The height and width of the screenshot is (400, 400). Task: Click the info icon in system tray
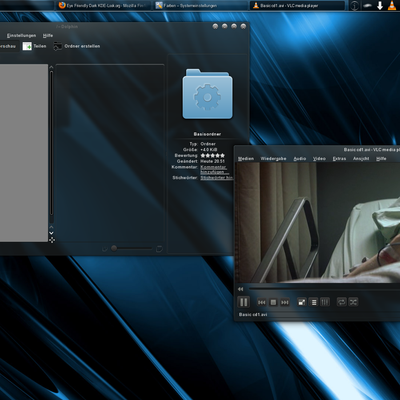pos(354,5)
